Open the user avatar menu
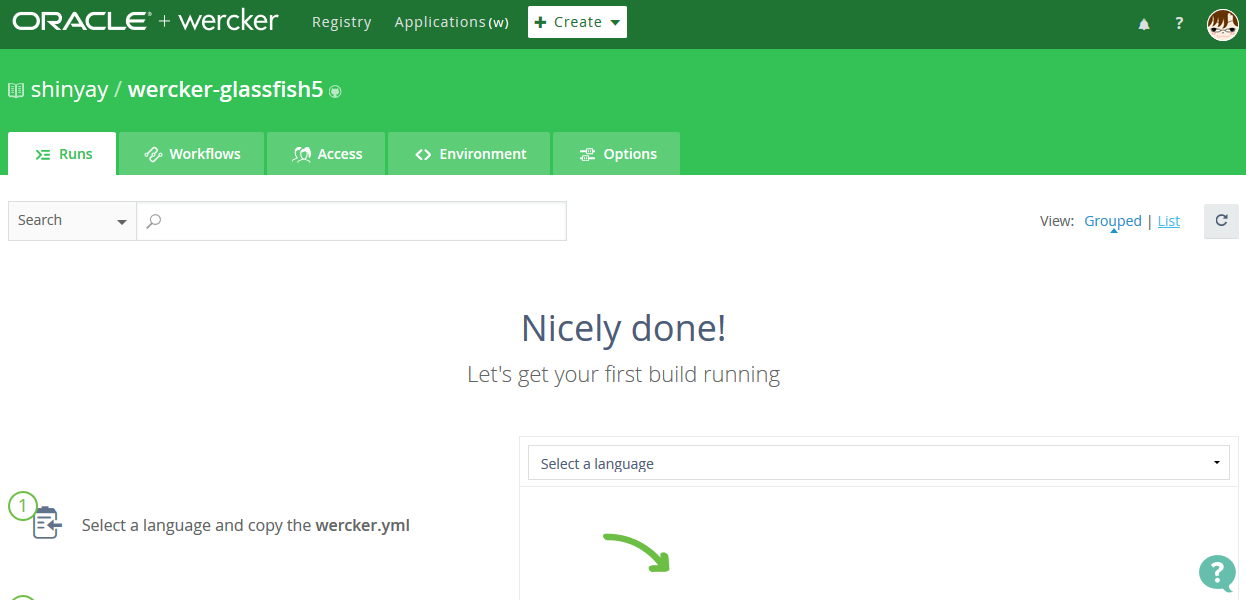Image resolution: width=1246 pixels, height=600 pixels. 1222,24
